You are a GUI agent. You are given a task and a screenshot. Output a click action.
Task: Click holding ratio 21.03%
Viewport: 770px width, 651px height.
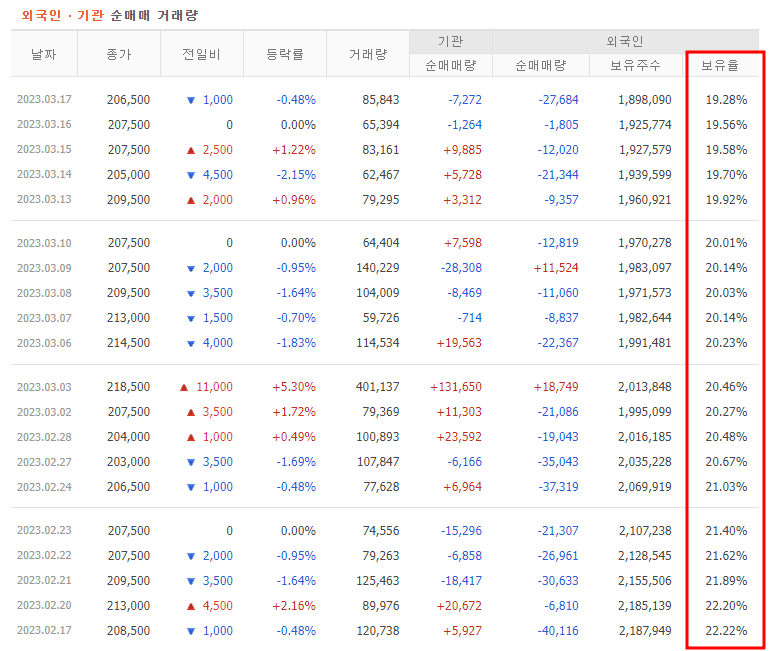pos(726,487)
